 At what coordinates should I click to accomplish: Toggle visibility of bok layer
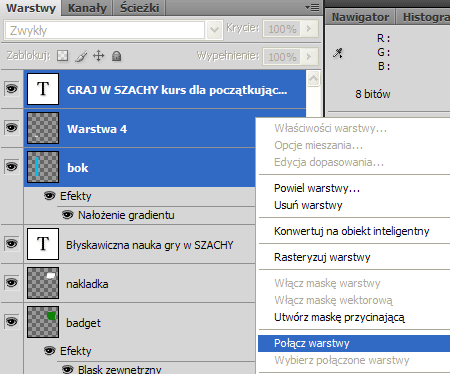click(12, 166)
